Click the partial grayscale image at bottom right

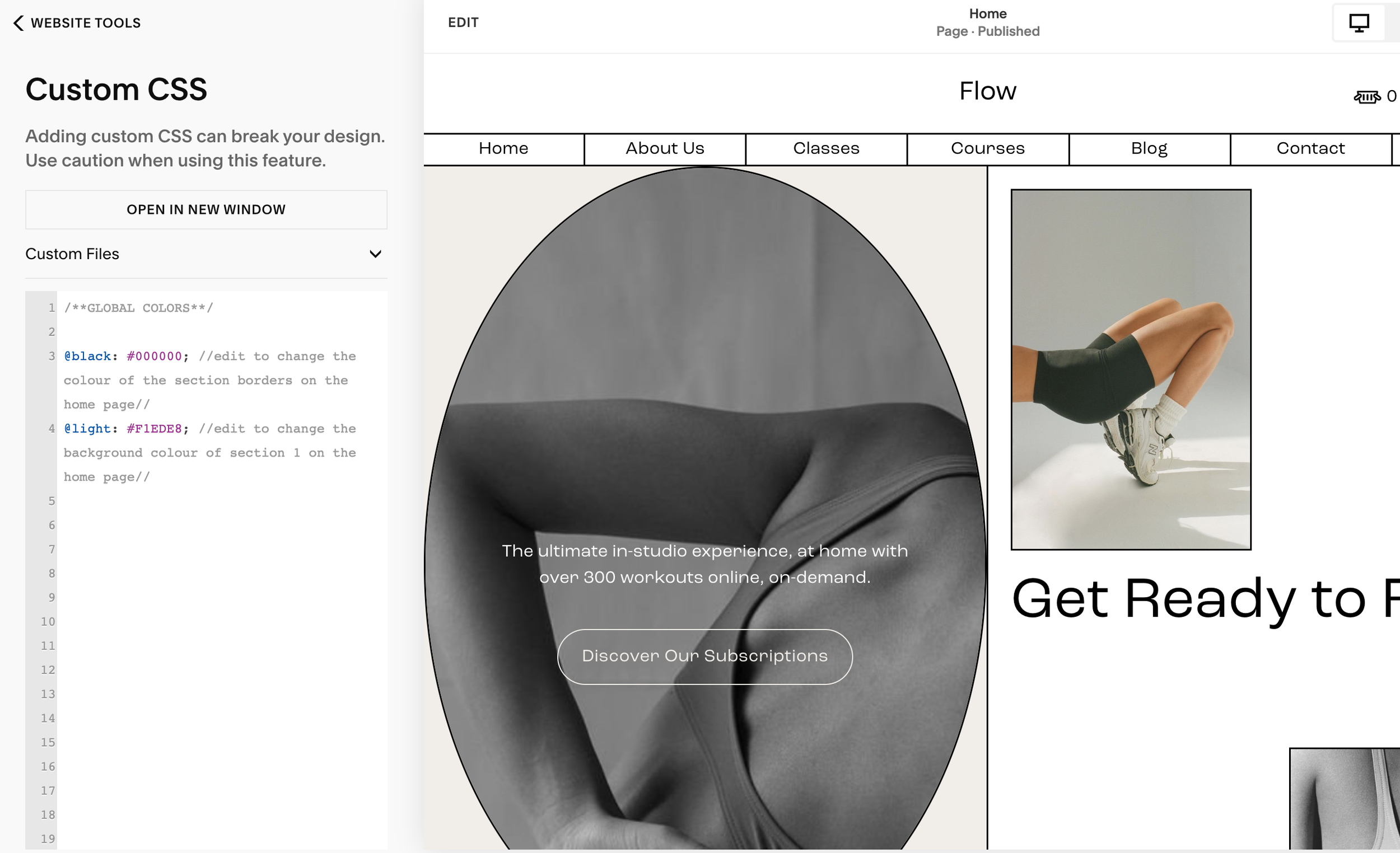click(1345, 799)
